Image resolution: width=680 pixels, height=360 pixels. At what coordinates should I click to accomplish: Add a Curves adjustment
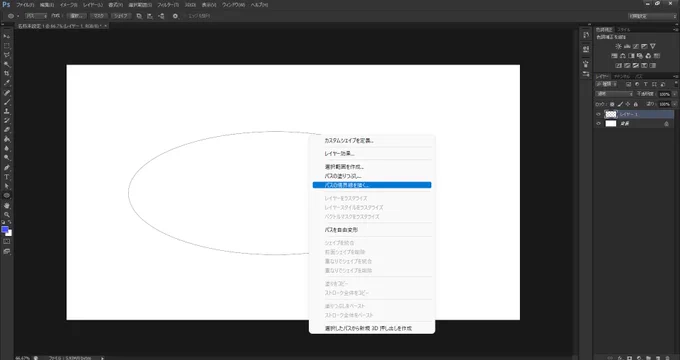click(x=636, y=46)
